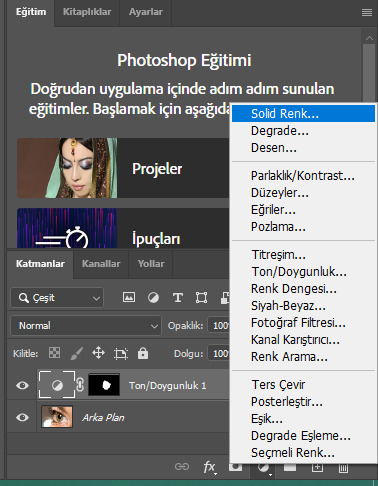This screenshot has width=378, height=486.
Task: Click the link layers chain icon
Action: click(x=182, y=467)
